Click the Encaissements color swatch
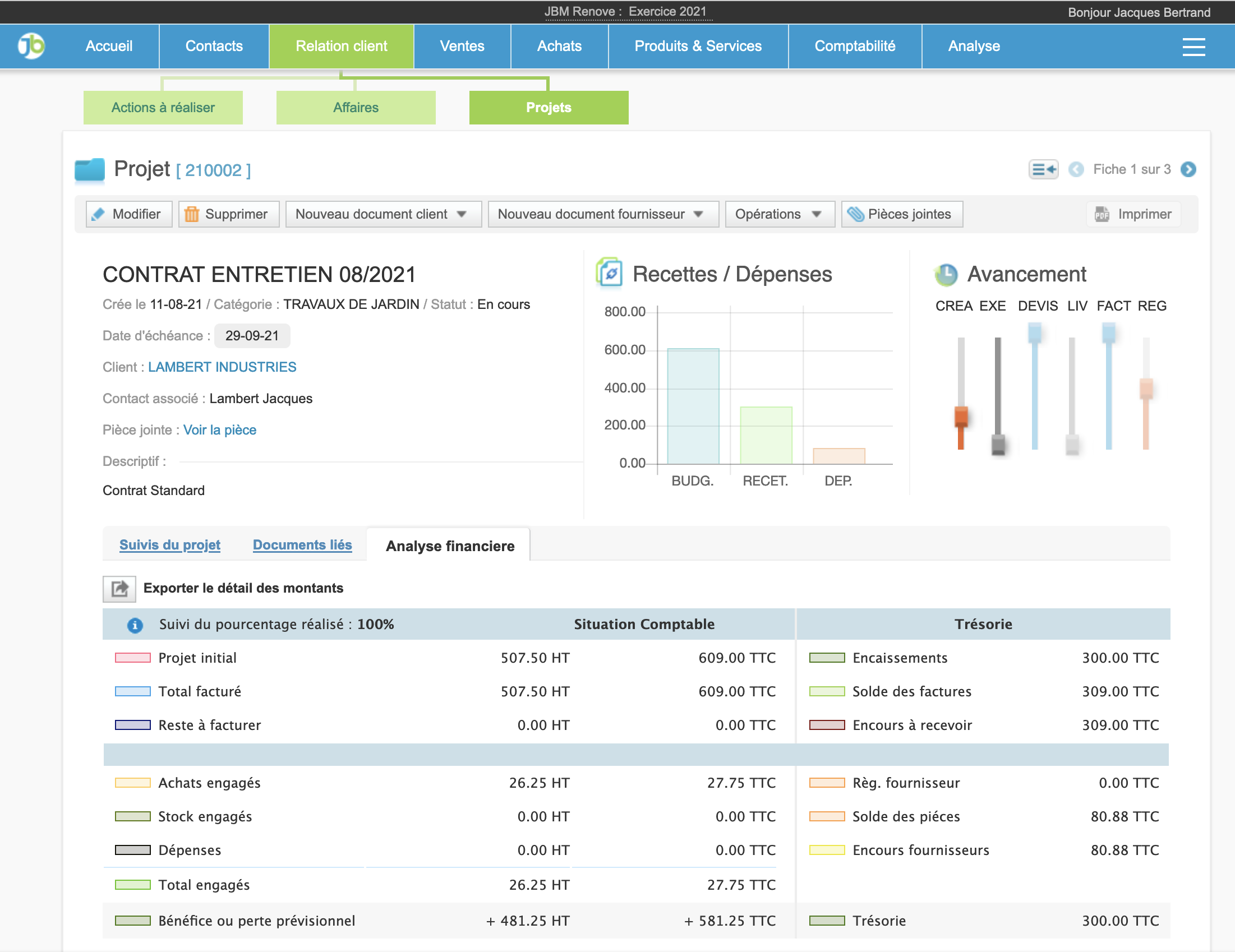This screenshot has width=1235, height=952. pos(827,658)
